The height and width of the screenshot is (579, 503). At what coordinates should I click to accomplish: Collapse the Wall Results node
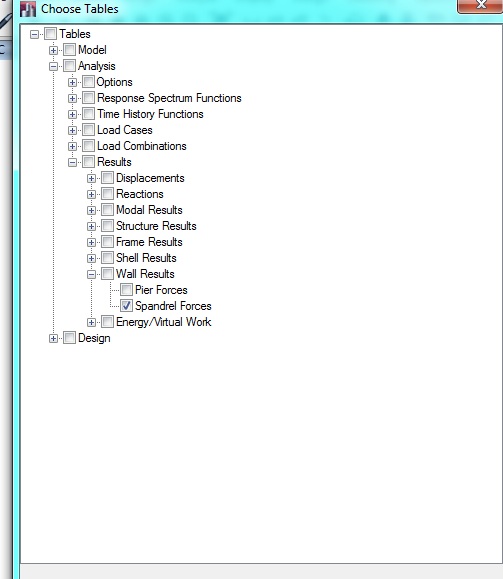[x=91, y=274]
